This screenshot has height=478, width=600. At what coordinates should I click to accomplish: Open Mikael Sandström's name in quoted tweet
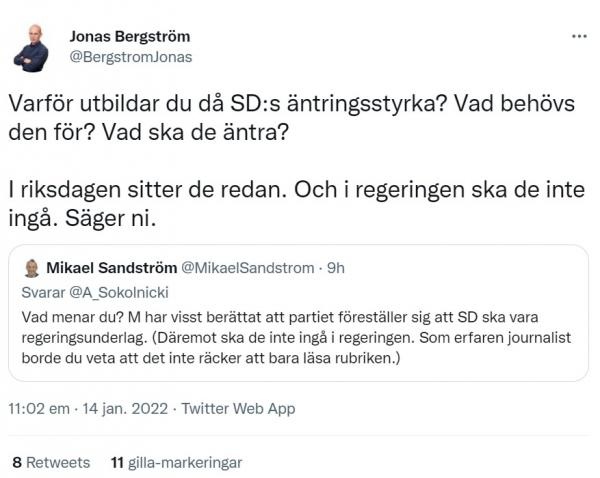(x=112, y=268)
